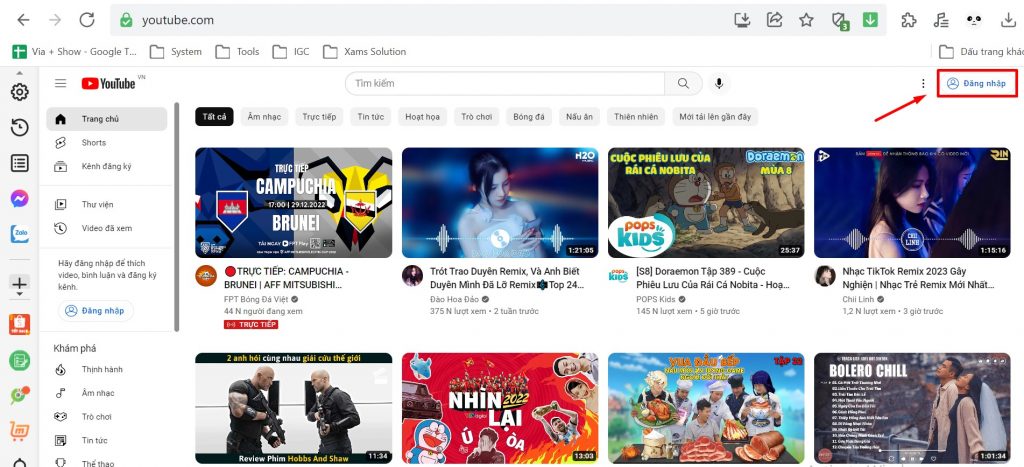Select the Trực tiếp filter chip

319,116
